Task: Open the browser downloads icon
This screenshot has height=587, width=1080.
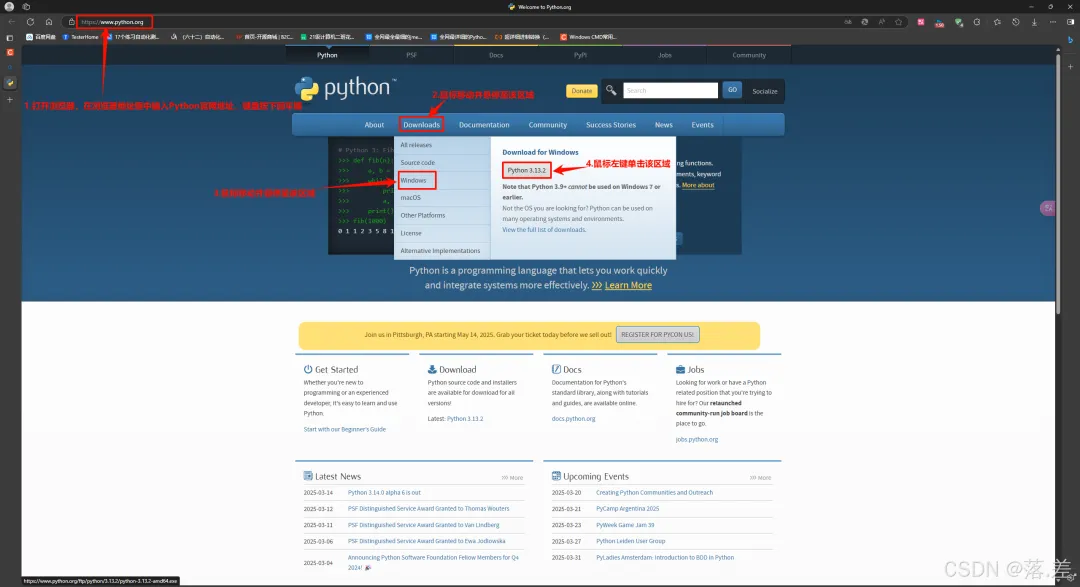Action: click(x=1034, y=22)
